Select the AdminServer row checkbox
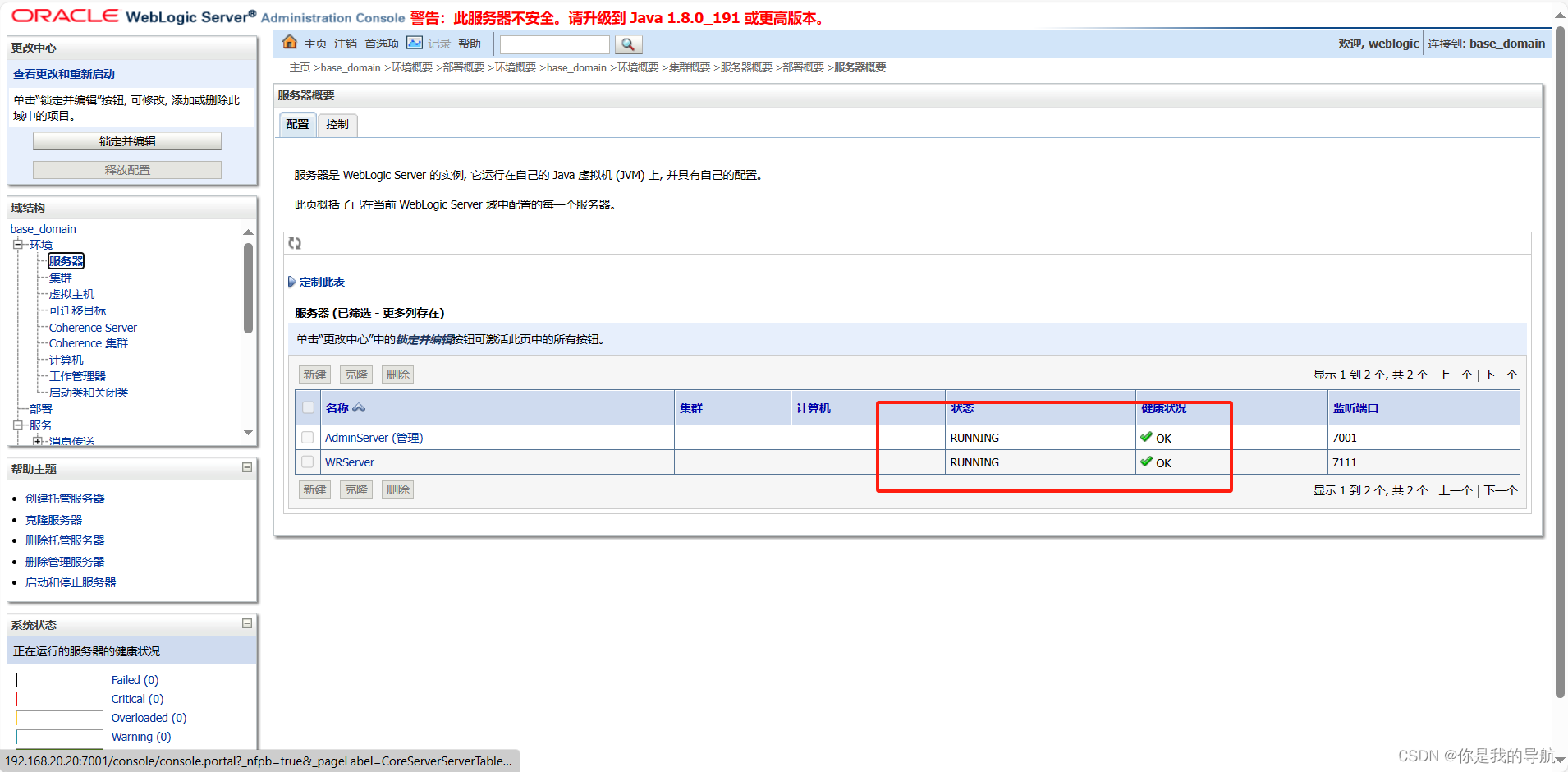Viewport: 1568px width, 772px height. [308, 438]
